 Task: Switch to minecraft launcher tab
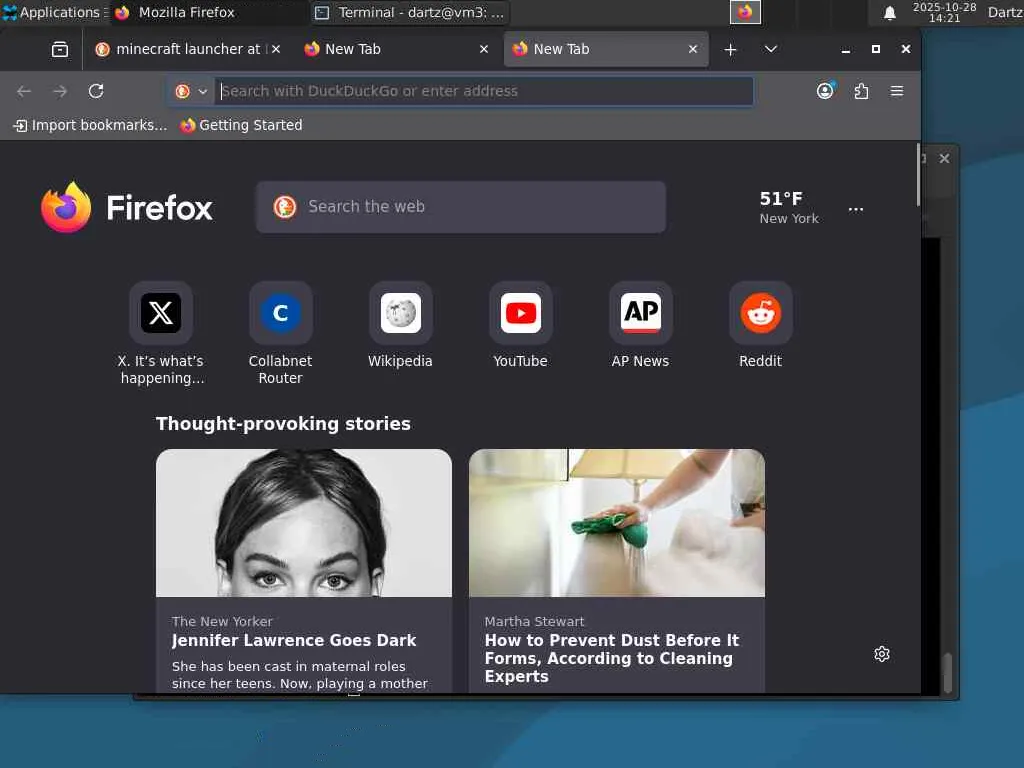187,49
